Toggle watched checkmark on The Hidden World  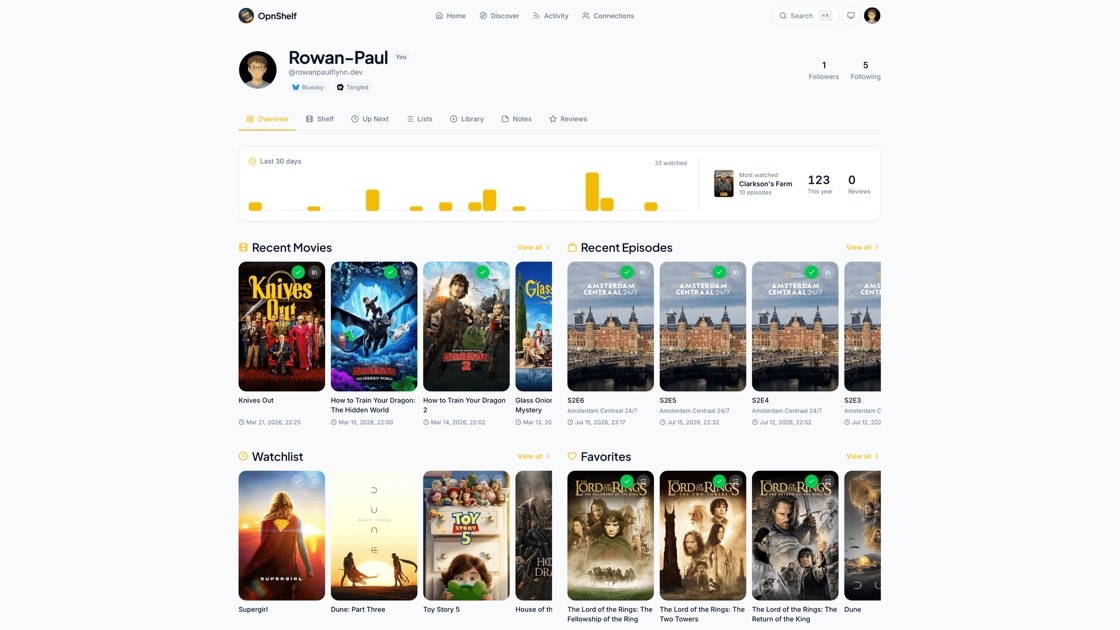(x=390, y=272)
